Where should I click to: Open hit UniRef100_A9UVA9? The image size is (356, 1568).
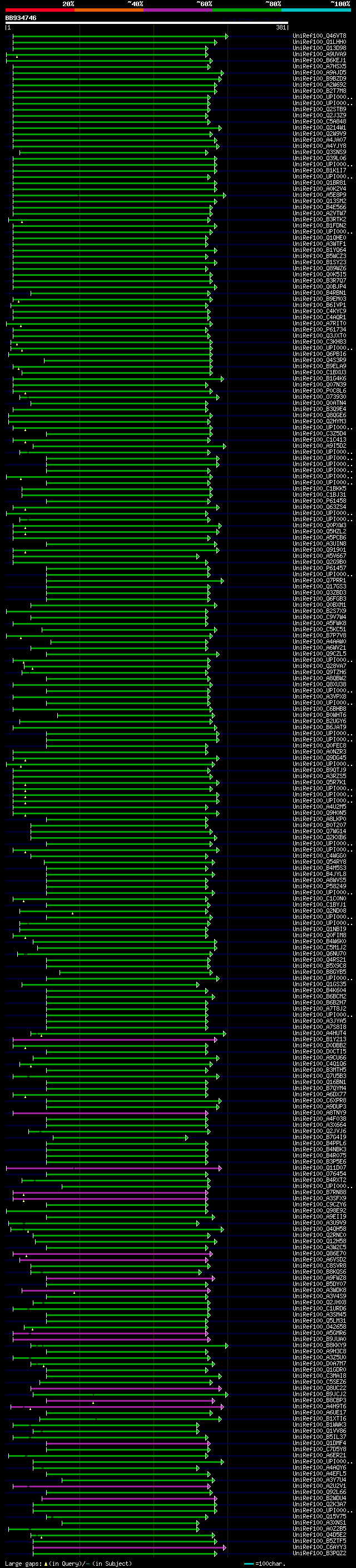tap(319, 54)
